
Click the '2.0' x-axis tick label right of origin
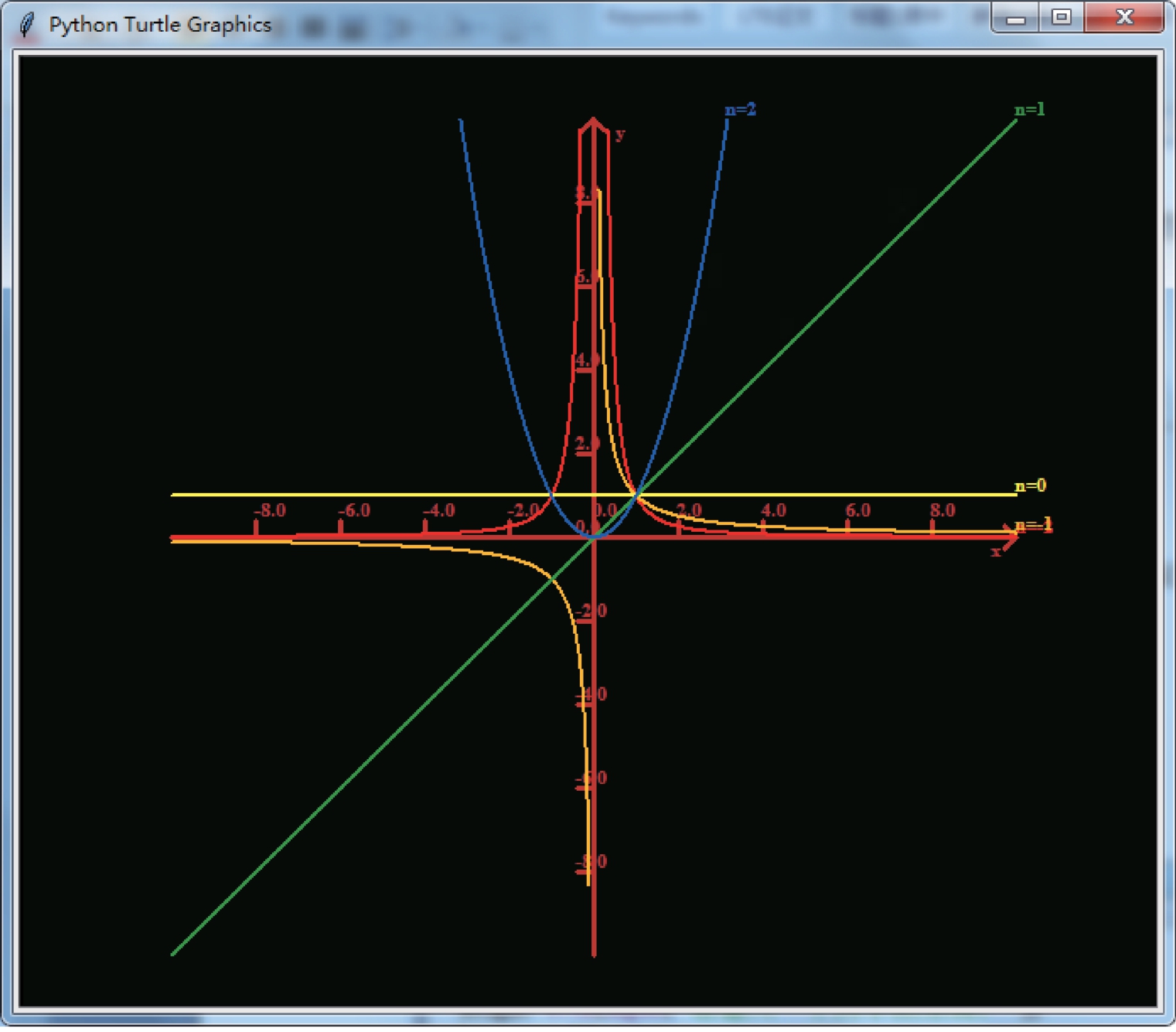click(x=689, y=510)
